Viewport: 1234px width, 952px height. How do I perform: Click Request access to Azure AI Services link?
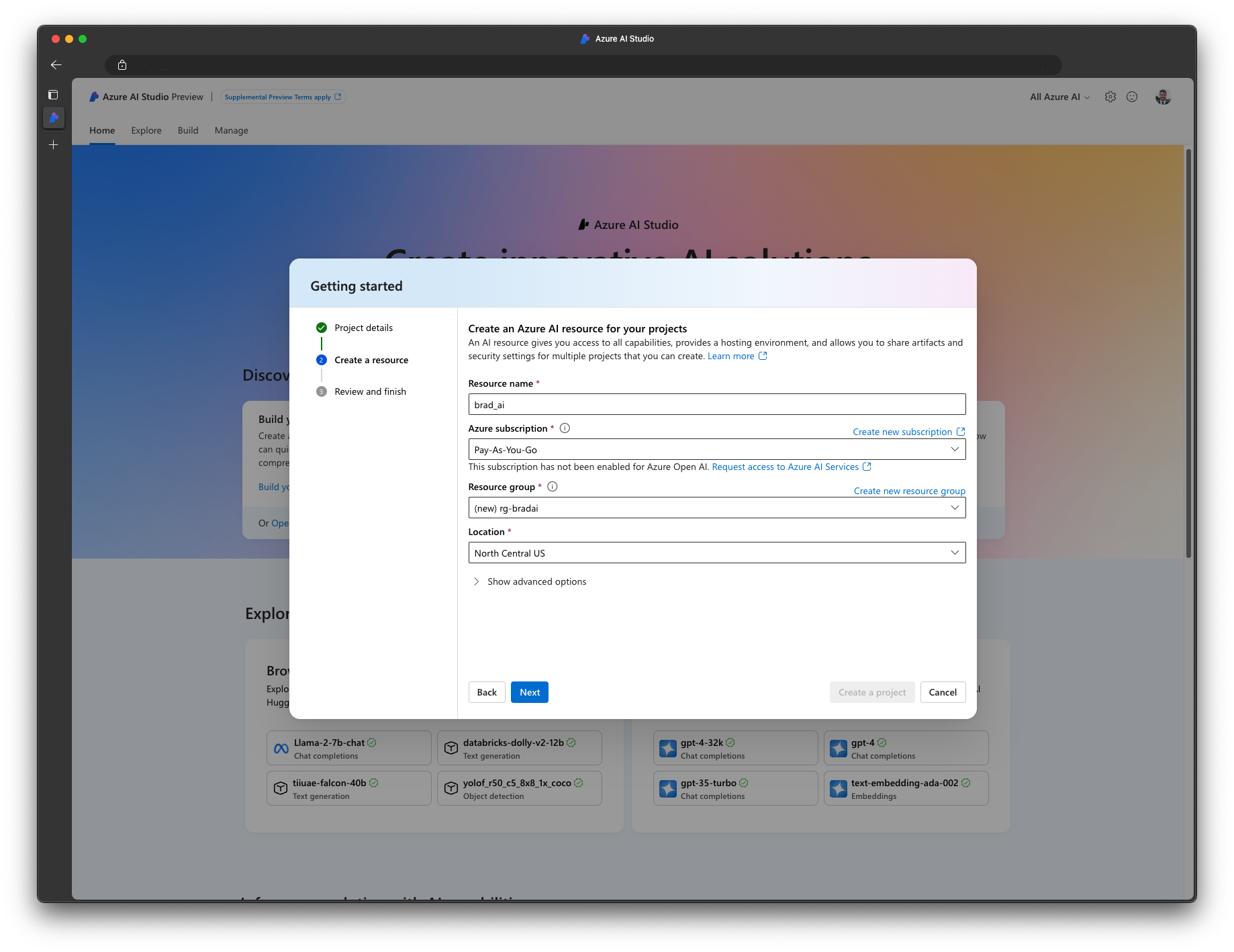click(x=785, y=467)
